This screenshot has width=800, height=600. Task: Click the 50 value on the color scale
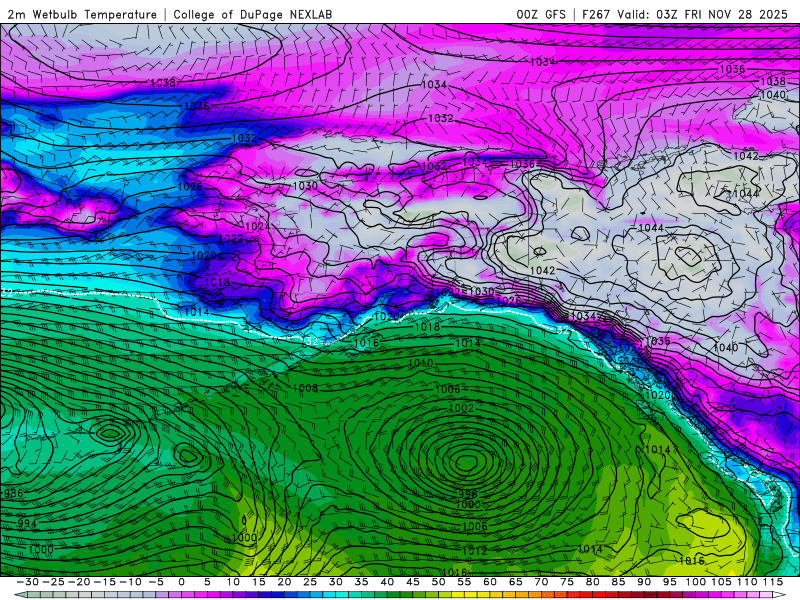click(x=438, y=582)
